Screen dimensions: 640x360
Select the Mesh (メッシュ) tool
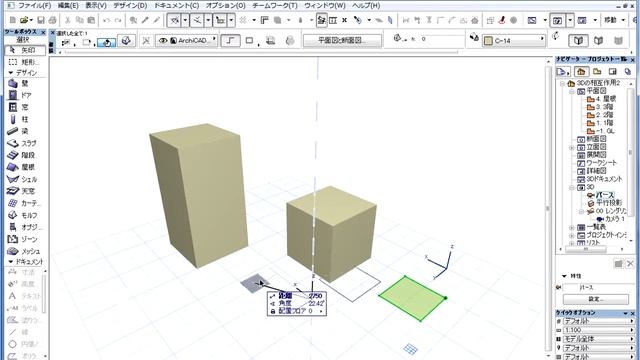[24, 251]
